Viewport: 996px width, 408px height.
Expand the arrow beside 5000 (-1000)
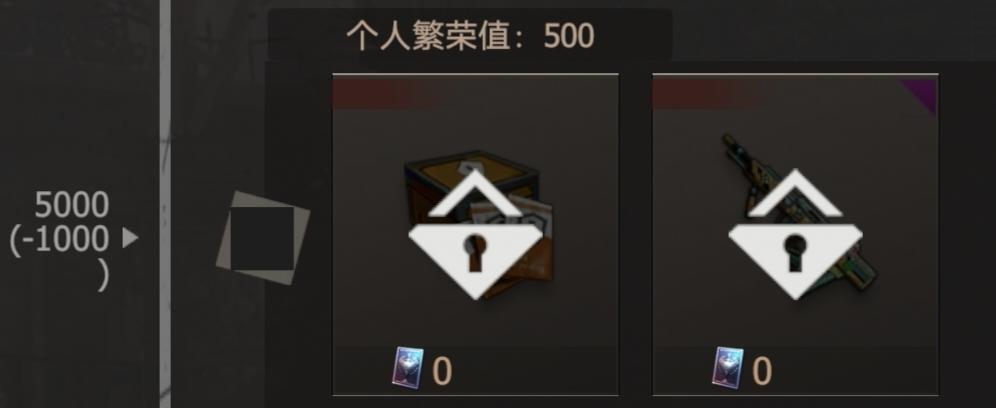130,238
